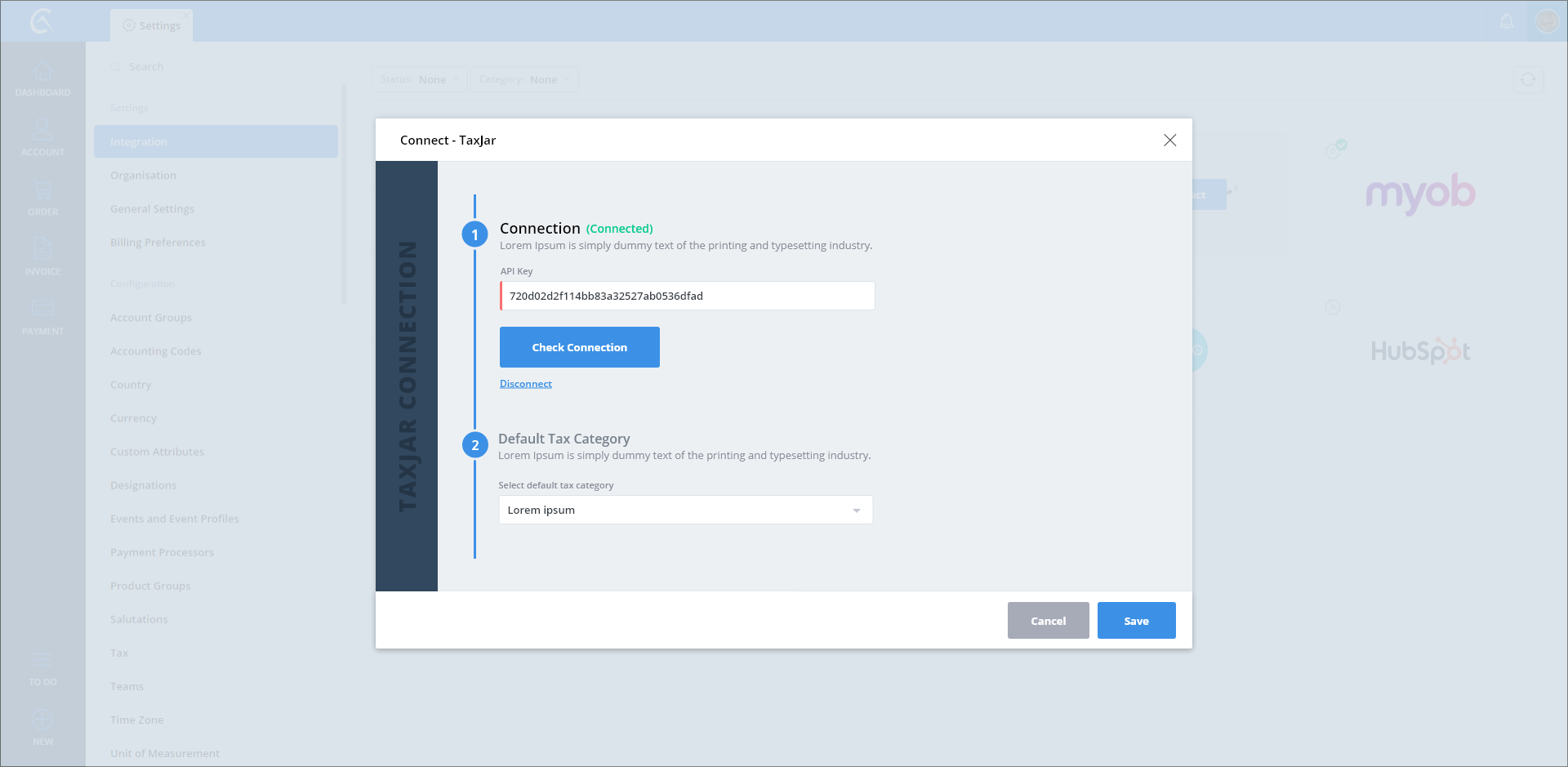The height and width of the screenshot is (767, 1568).
Task: Select the Settings tab
Action: [x=152, y=26]
